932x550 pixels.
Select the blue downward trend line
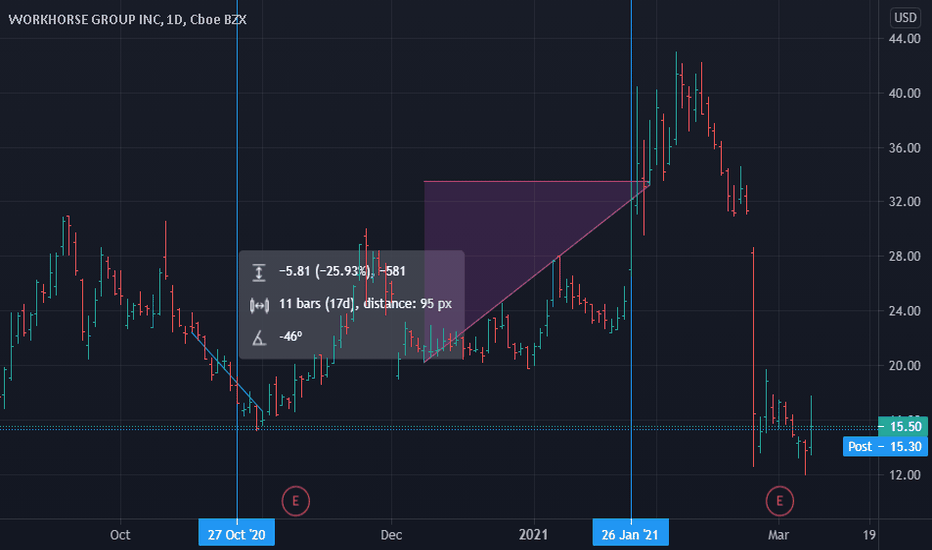[228, 372]
